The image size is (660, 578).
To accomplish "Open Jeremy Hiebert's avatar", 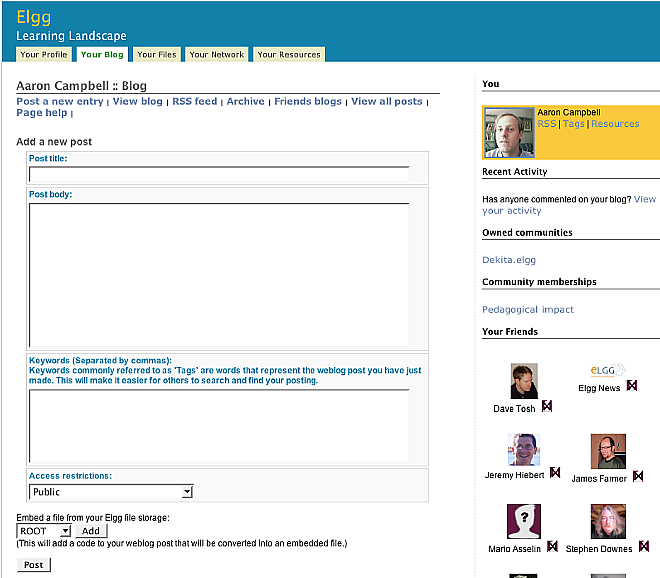I will [524, 450].
